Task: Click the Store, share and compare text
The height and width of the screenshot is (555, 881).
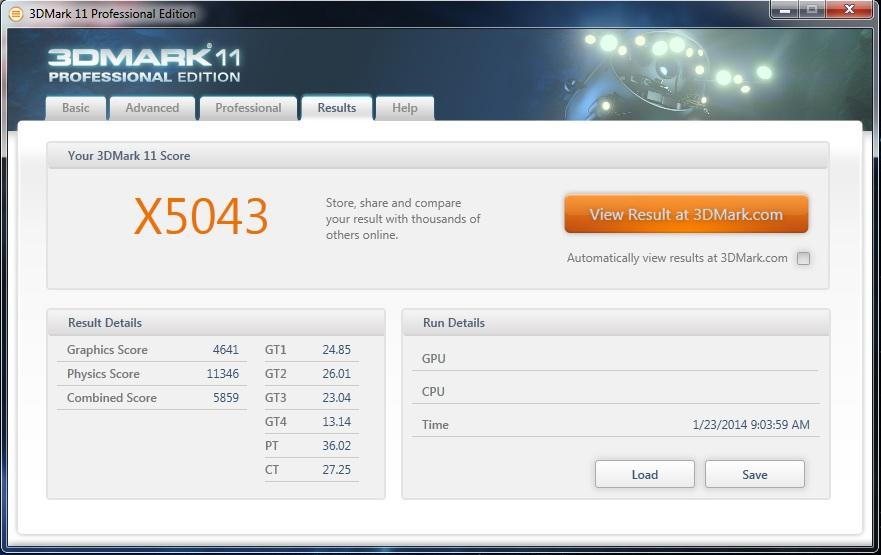Action: 403,219
